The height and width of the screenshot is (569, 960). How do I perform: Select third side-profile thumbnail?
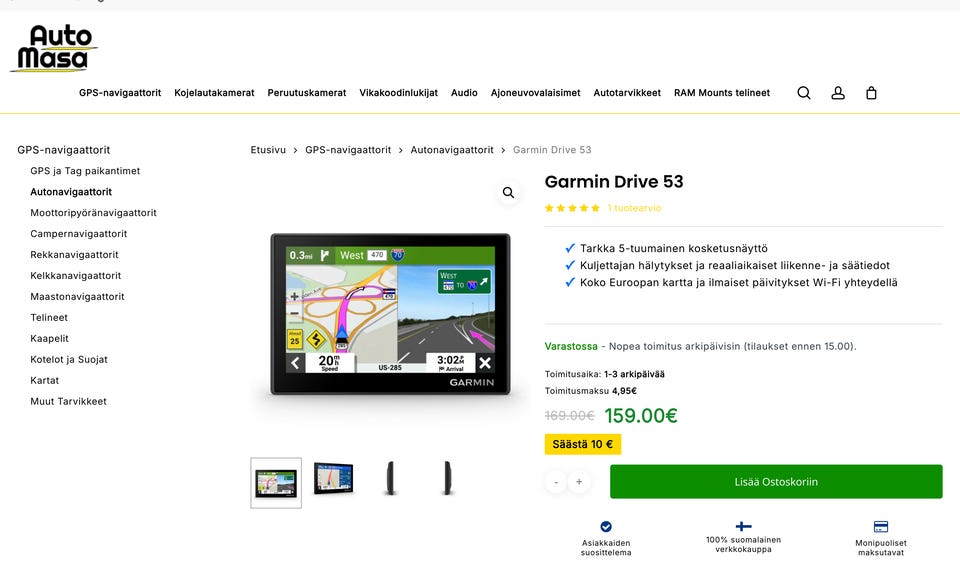point(390,478)
